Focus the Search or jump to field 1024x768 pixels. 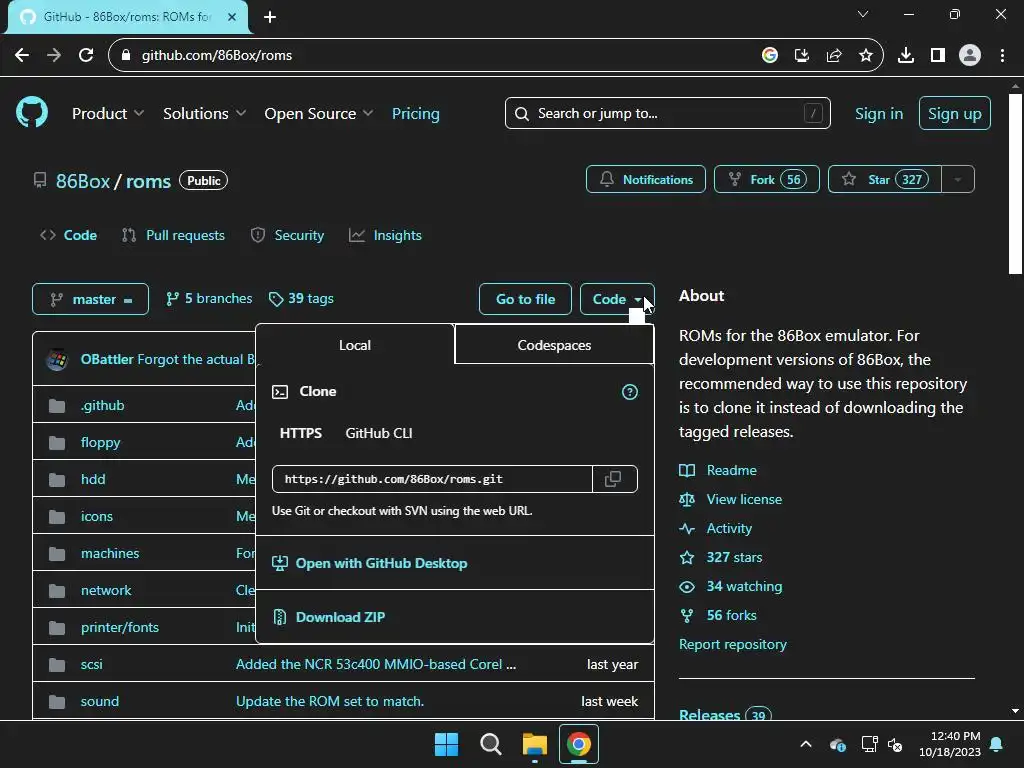click(x=667, y=114)
